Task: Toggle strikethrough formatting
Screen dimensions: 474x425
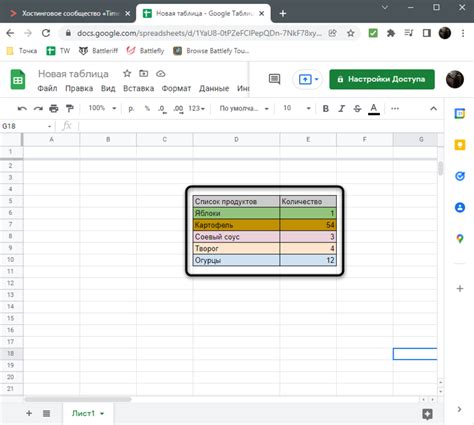Action: tap(357, 109)
